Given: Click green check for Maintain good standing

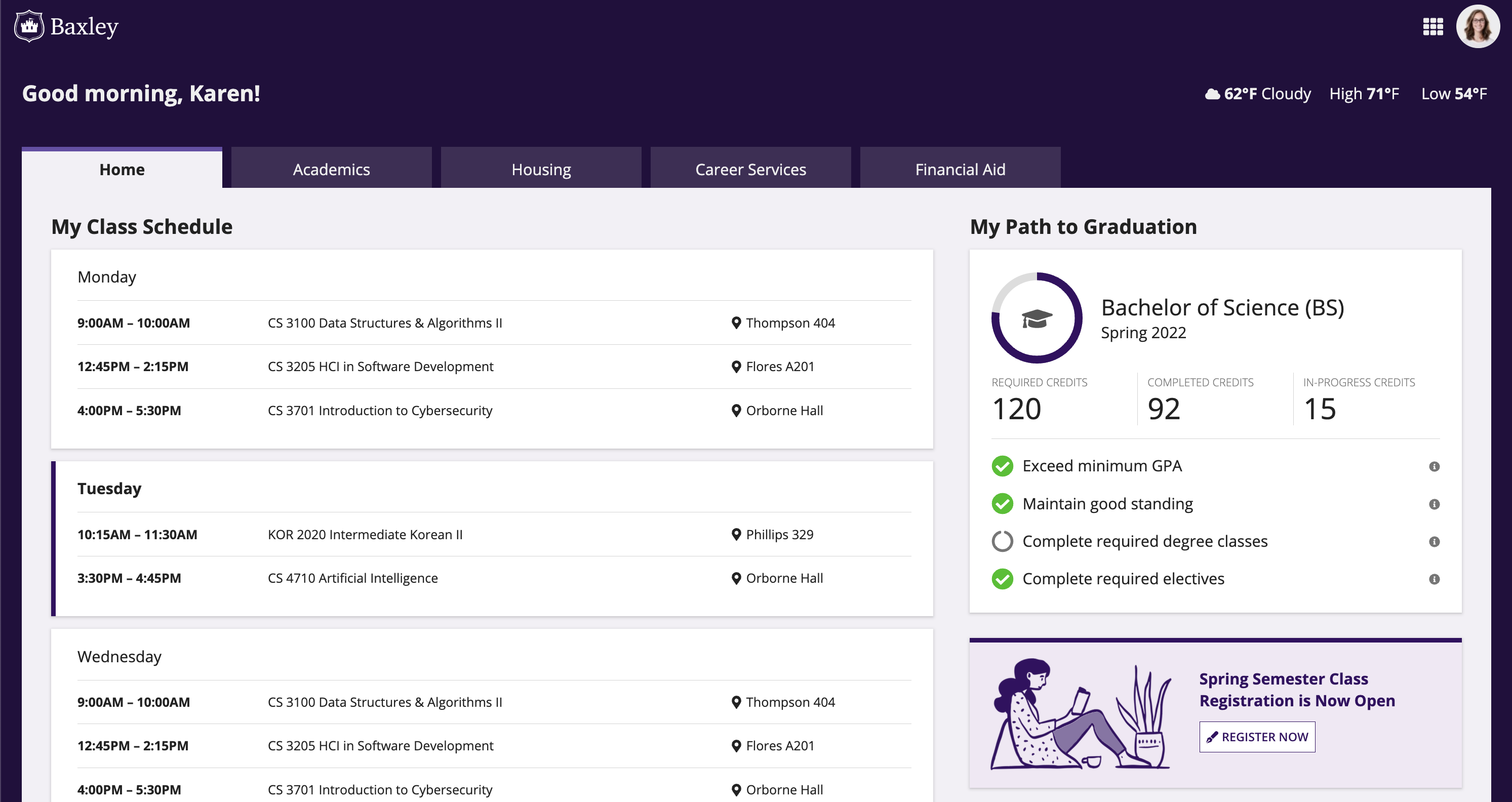Looking at the screenshot, I should click(1002, 504).
